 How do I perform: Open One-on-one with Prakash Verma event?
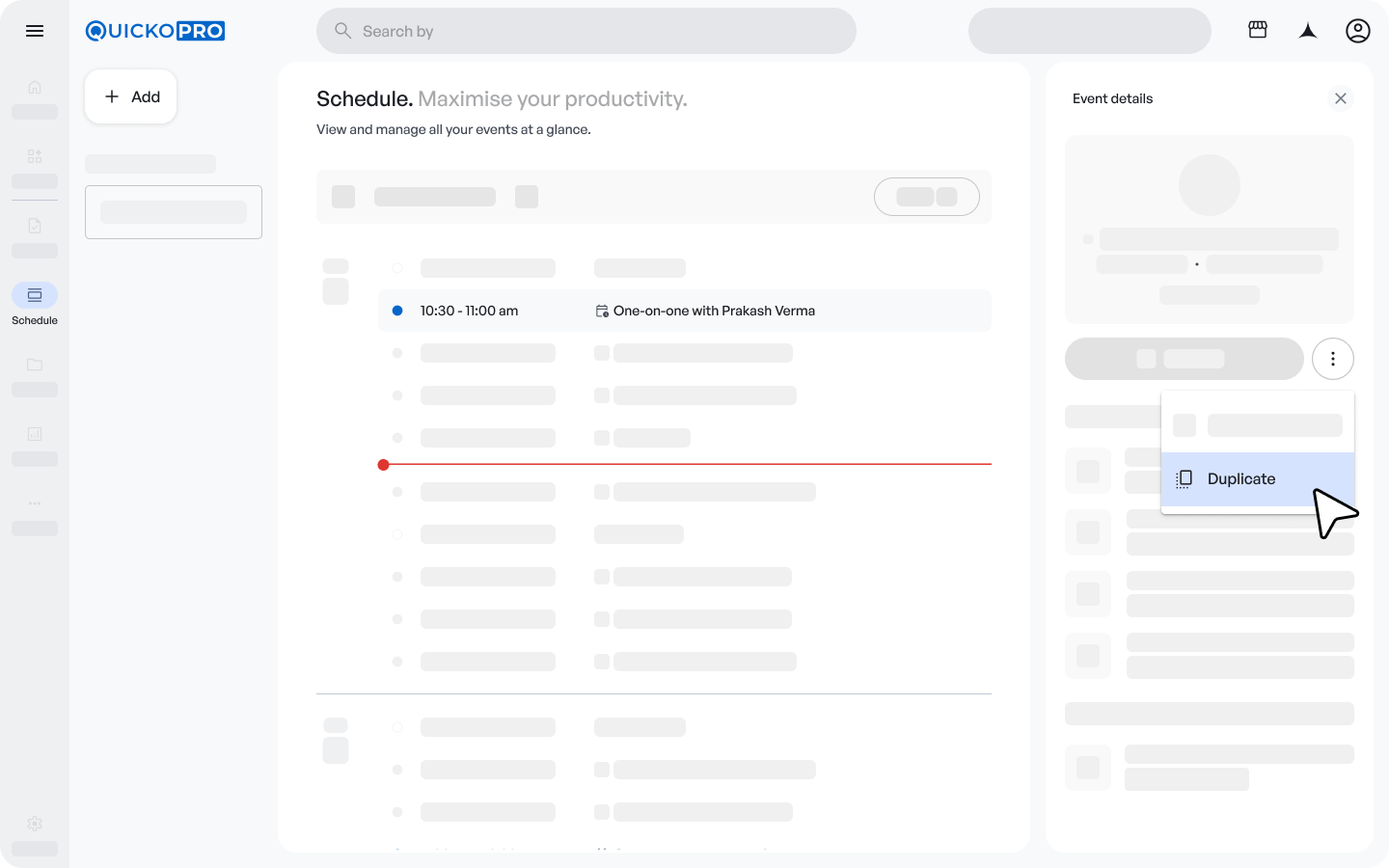pos(714,311)
